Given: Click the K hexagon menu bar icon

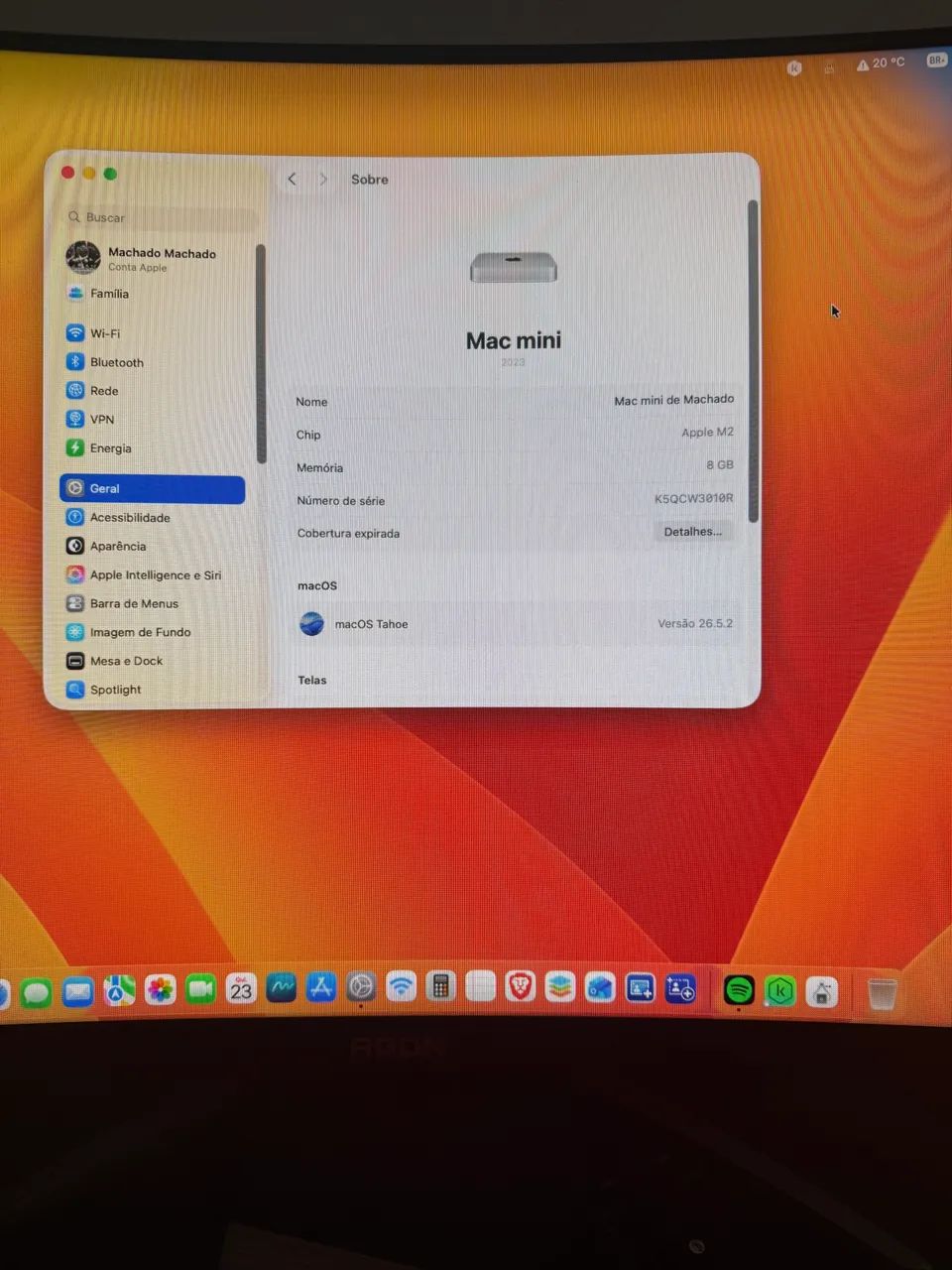Looking at the screenshot, I should pyautogui.click(x=794, y=67).
